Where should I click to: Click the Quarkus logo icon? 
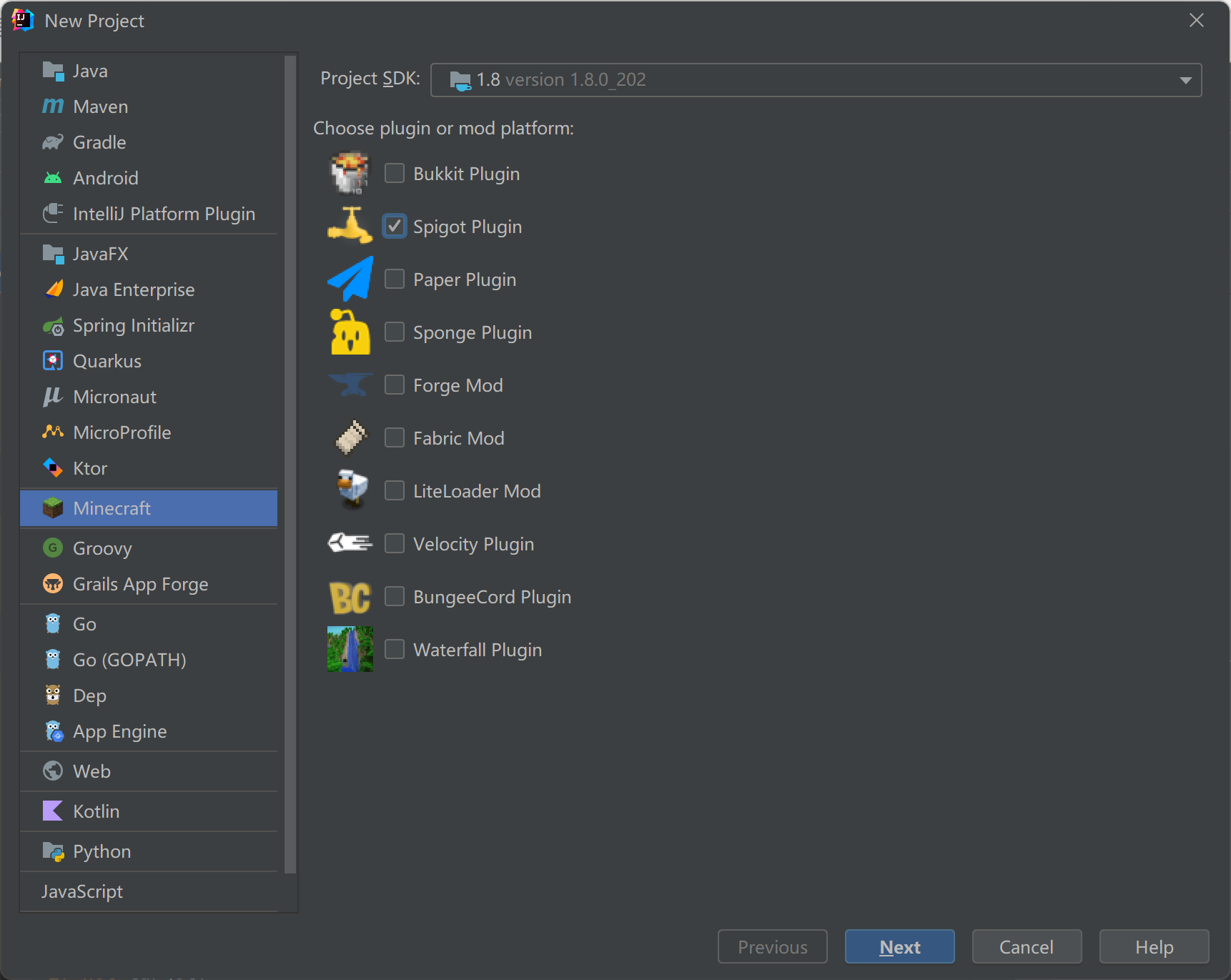pyautogui.click(x=53, y=361)
